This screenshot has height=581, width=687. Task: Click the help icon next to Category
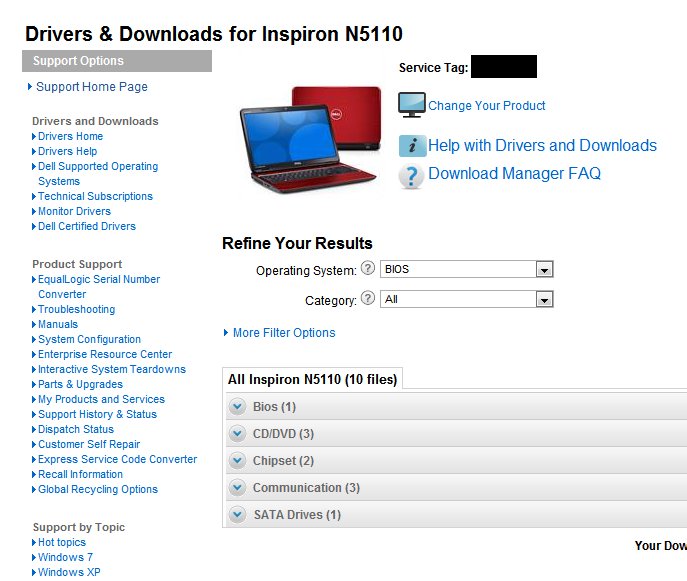pos(368,298)
